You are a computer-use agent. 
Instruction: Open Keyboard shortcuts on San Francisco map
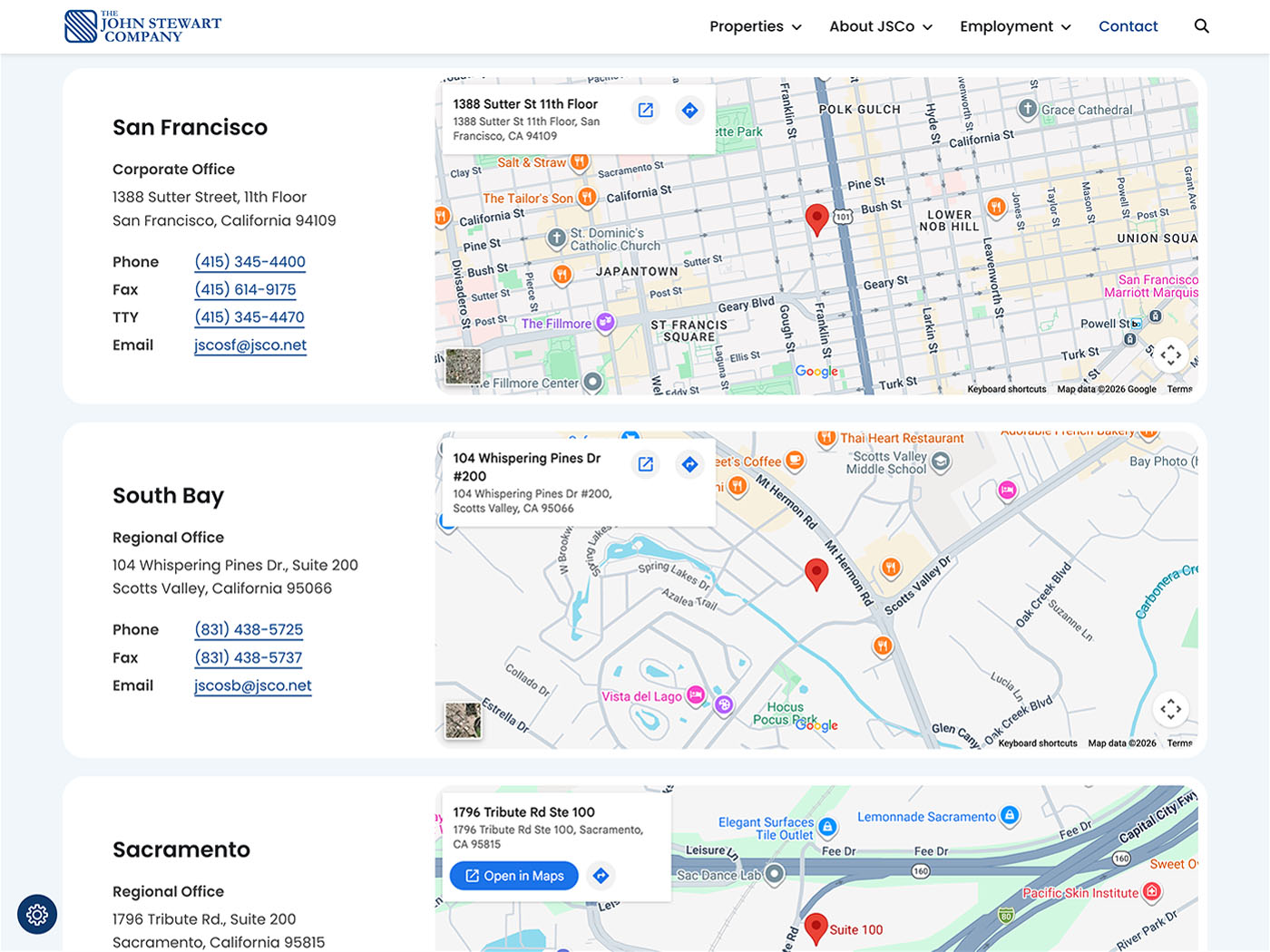pyautogui.click(x=1006, y=389)
